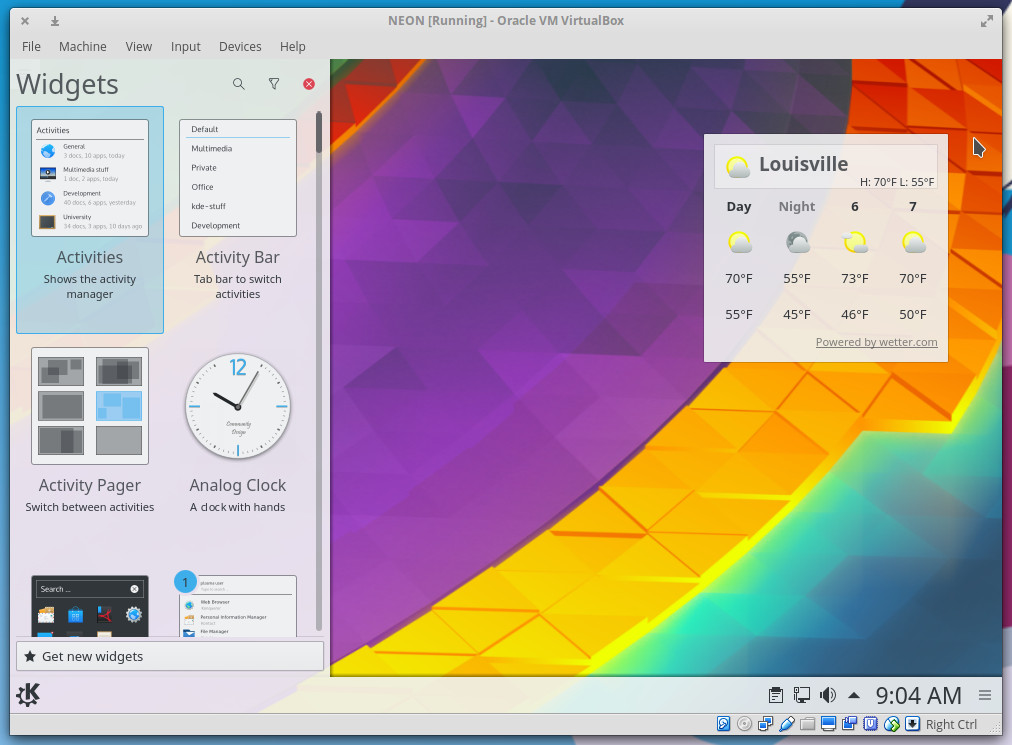Click the Day forecast column header
Viewport: 1012px width, 745px height.
738,207
